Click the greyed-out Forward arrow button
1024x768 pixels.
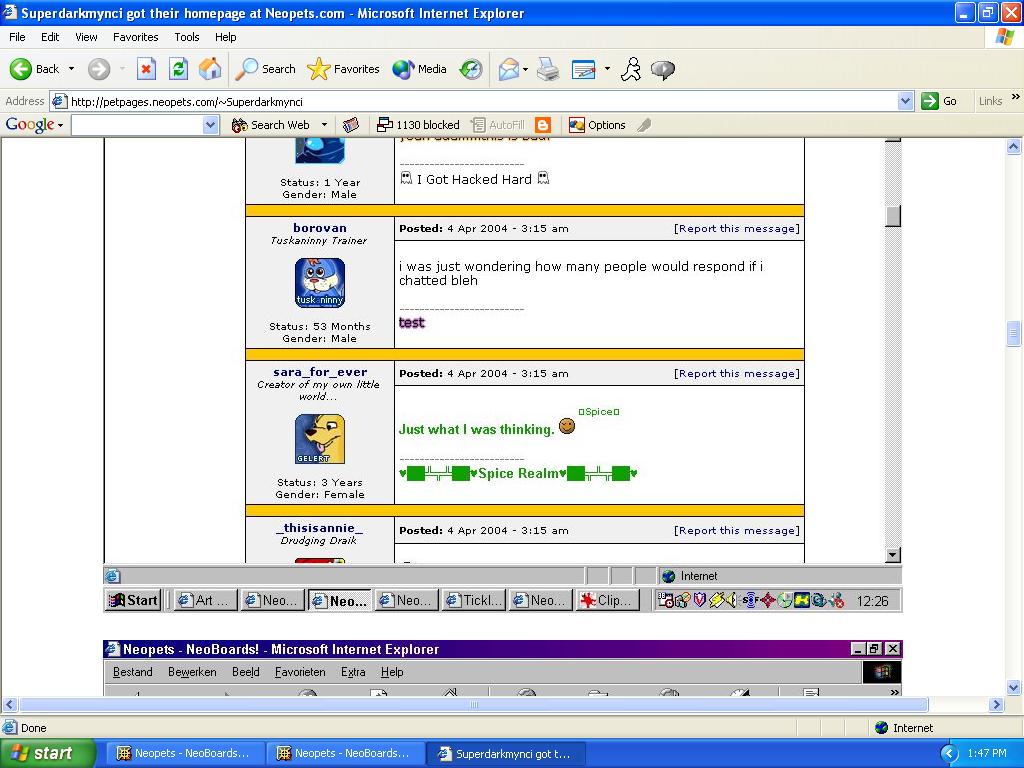99,69
